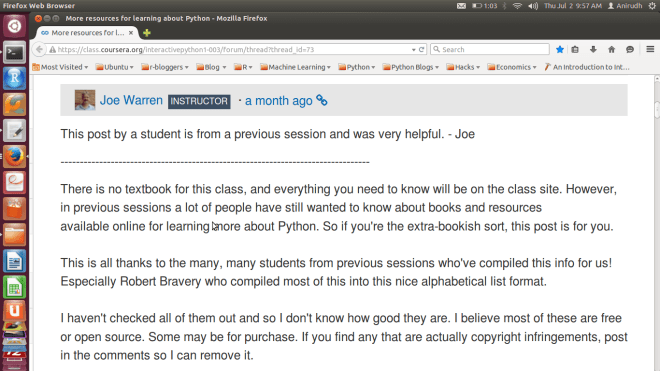
Task: Open the system power gear menu
Action: (x=652, y=6)
